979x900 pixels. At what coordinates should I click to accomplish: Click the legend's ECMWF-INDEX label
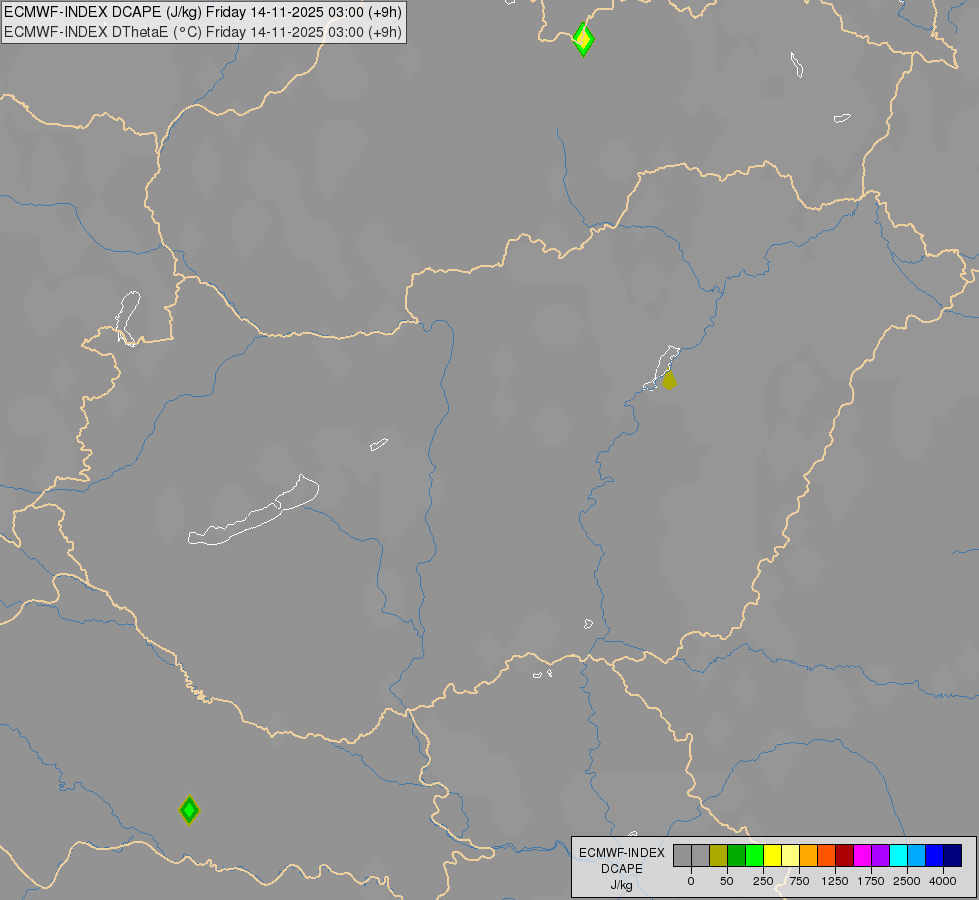[622, 853]
